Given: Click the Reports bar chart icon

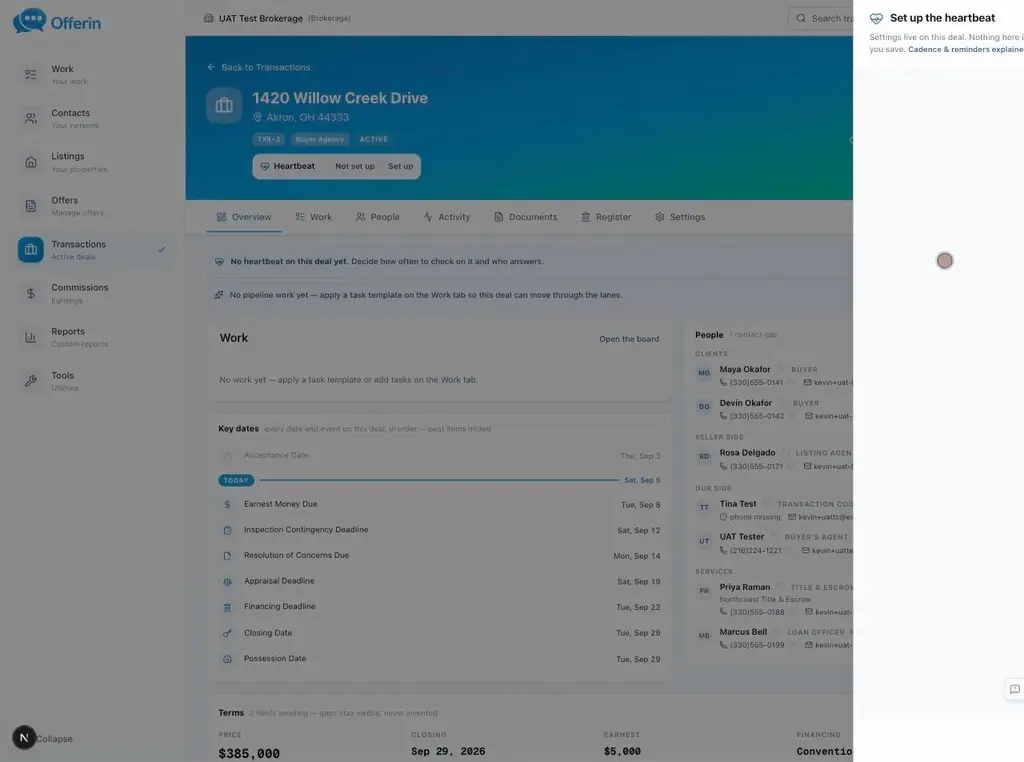Looking at the screenshot, I should click(x=31, y=337).
